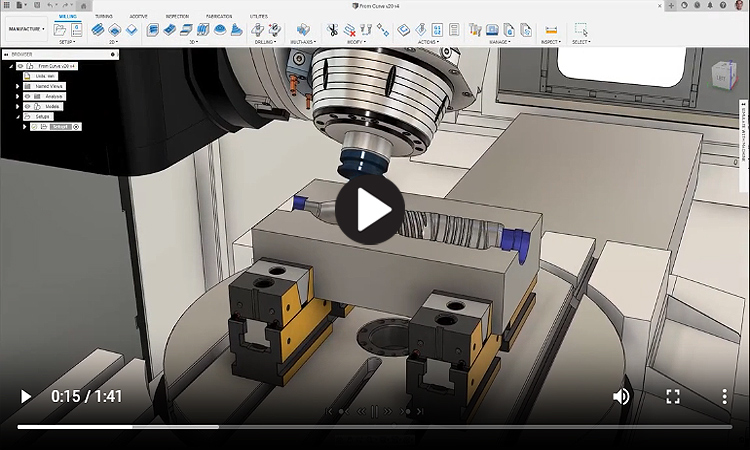Toggle visibility eye of Models node
750x450 pixels.
click(x=28, y=107)
